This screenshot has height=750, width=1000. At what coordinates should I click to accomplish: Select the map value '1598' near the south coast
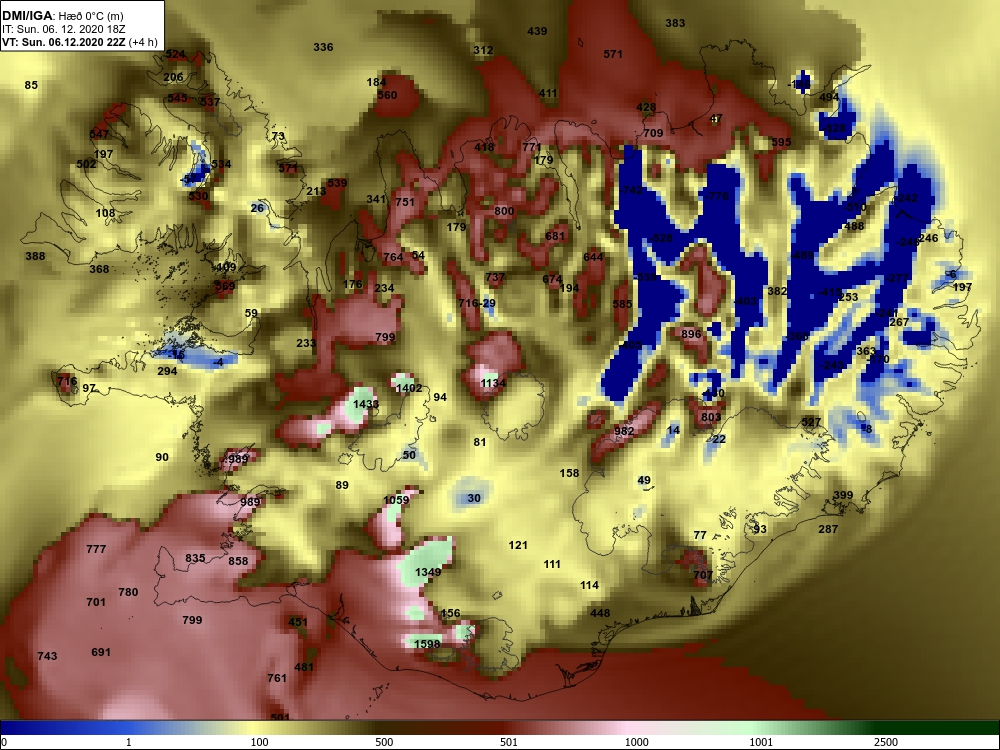click(427, 644)
